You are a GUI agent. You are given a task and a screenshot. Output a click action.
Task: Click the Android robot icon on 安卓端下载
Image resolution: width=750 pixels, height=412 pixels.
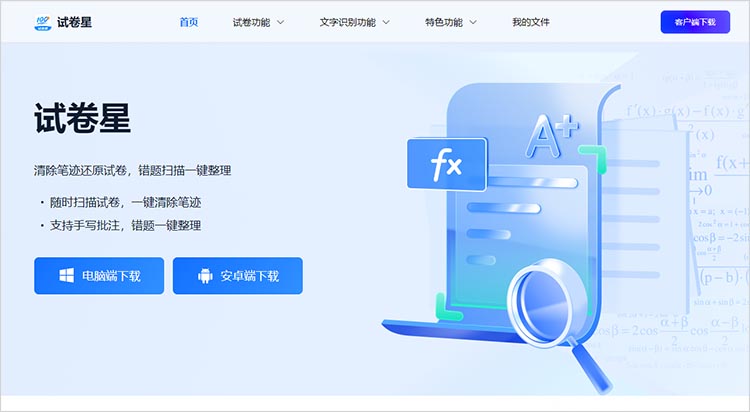pyautogui.click(x=205, y=276)
